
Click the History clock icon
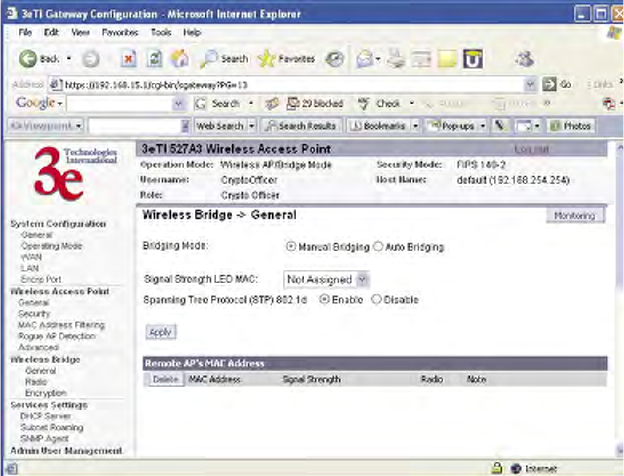tap(334, 59)
